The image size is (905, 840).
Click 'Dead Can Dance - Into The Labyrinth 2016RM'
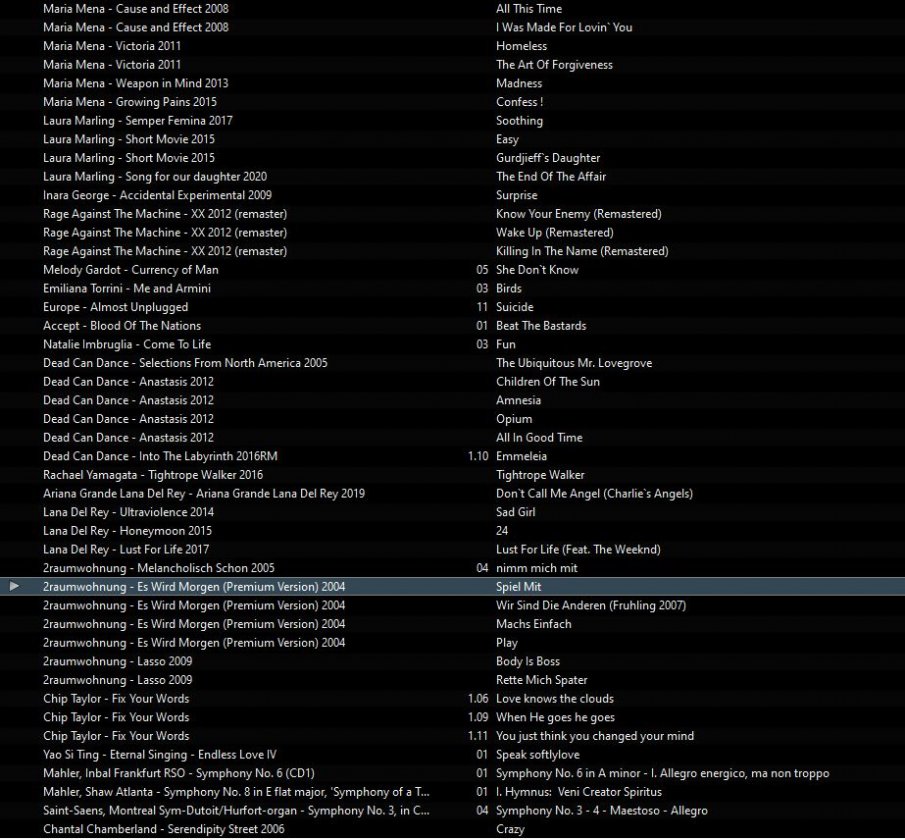pyautogui.click(x=160, y=456)
